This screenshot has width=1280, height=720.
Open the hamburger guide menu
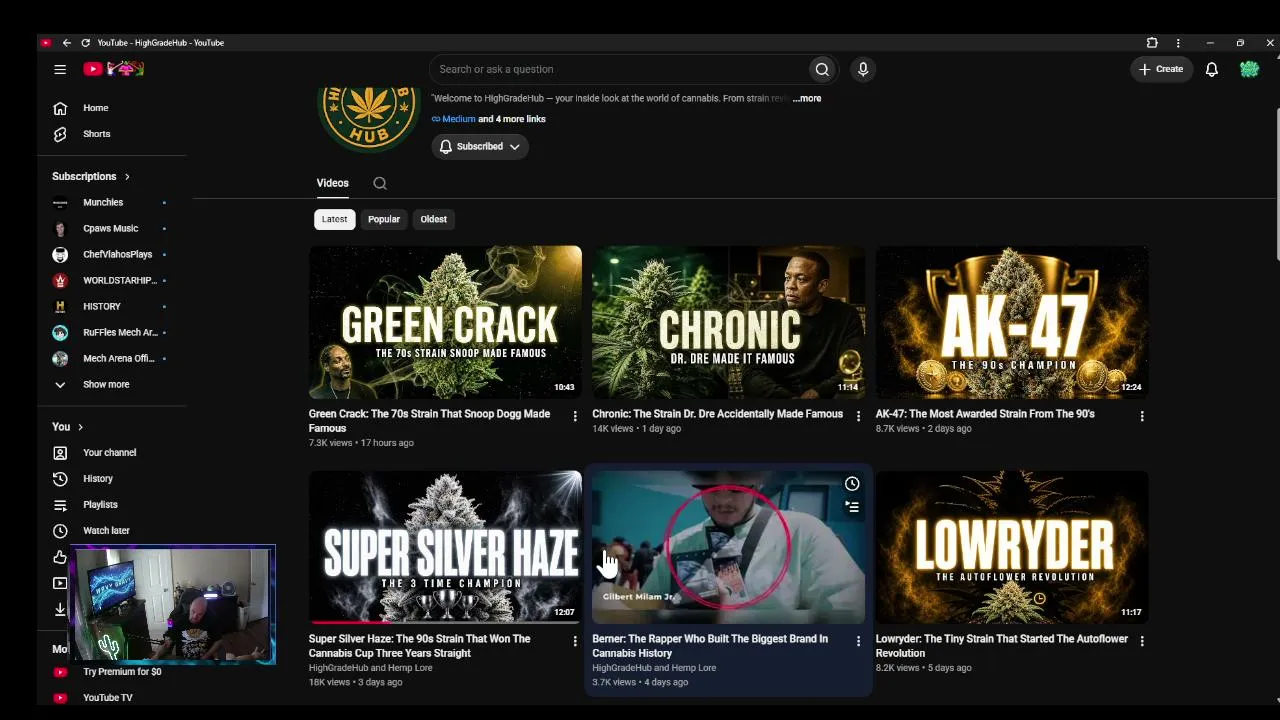click(x=60, y=69)
